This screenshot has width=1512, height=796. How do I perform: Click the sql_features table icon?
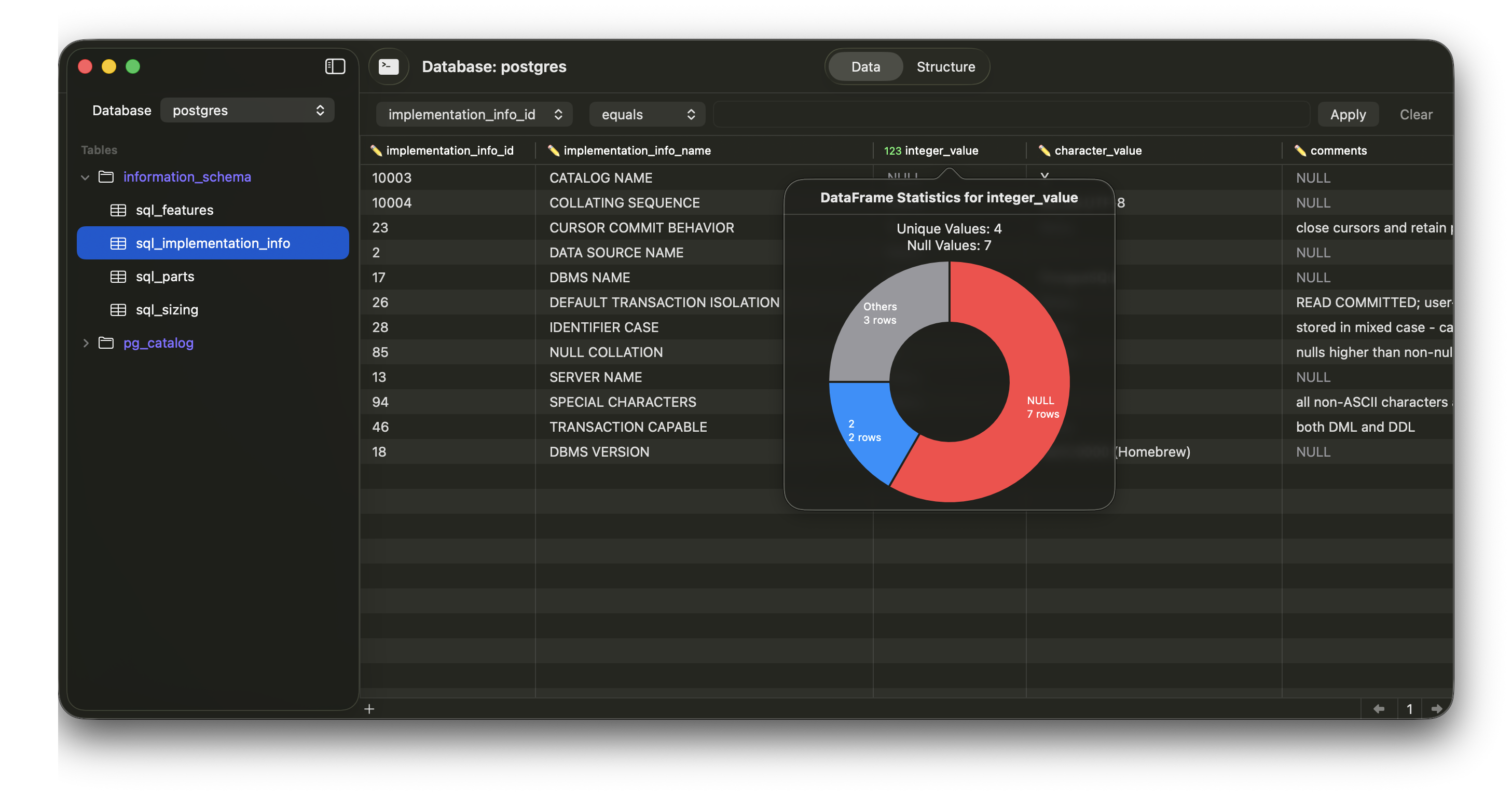[x=118, y=210]
